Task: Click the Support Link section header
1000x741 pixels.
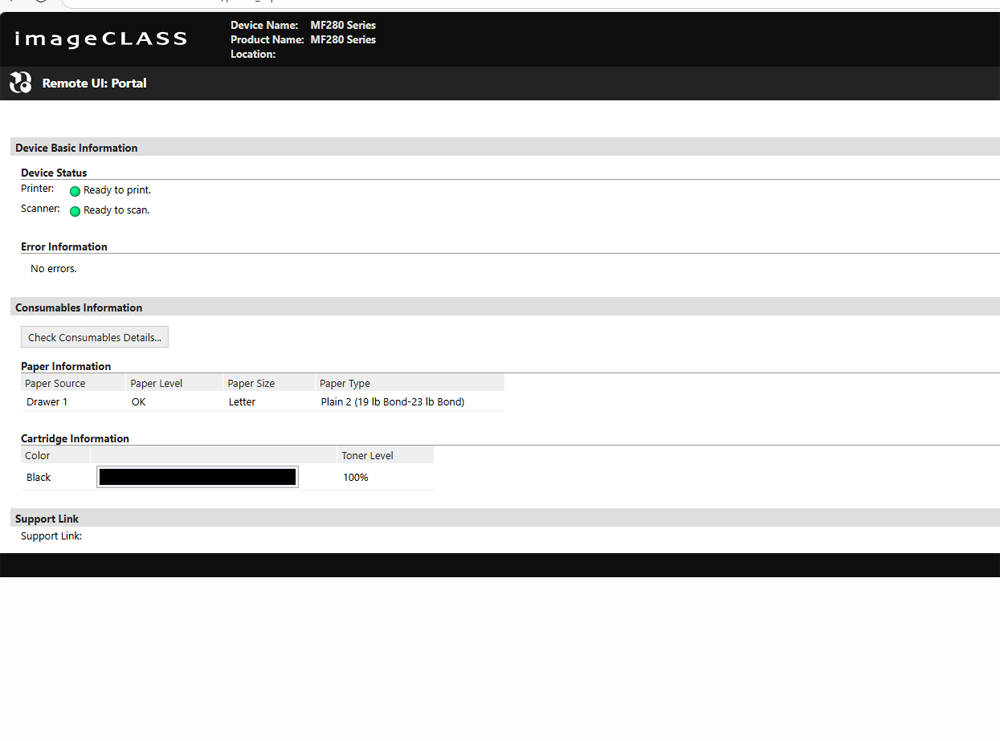Action: (x=47, y=519)
